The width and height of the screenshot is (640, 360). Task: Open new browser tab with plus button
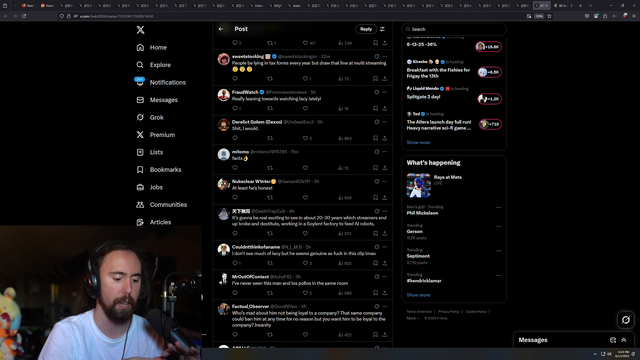[x=580, y=6]
